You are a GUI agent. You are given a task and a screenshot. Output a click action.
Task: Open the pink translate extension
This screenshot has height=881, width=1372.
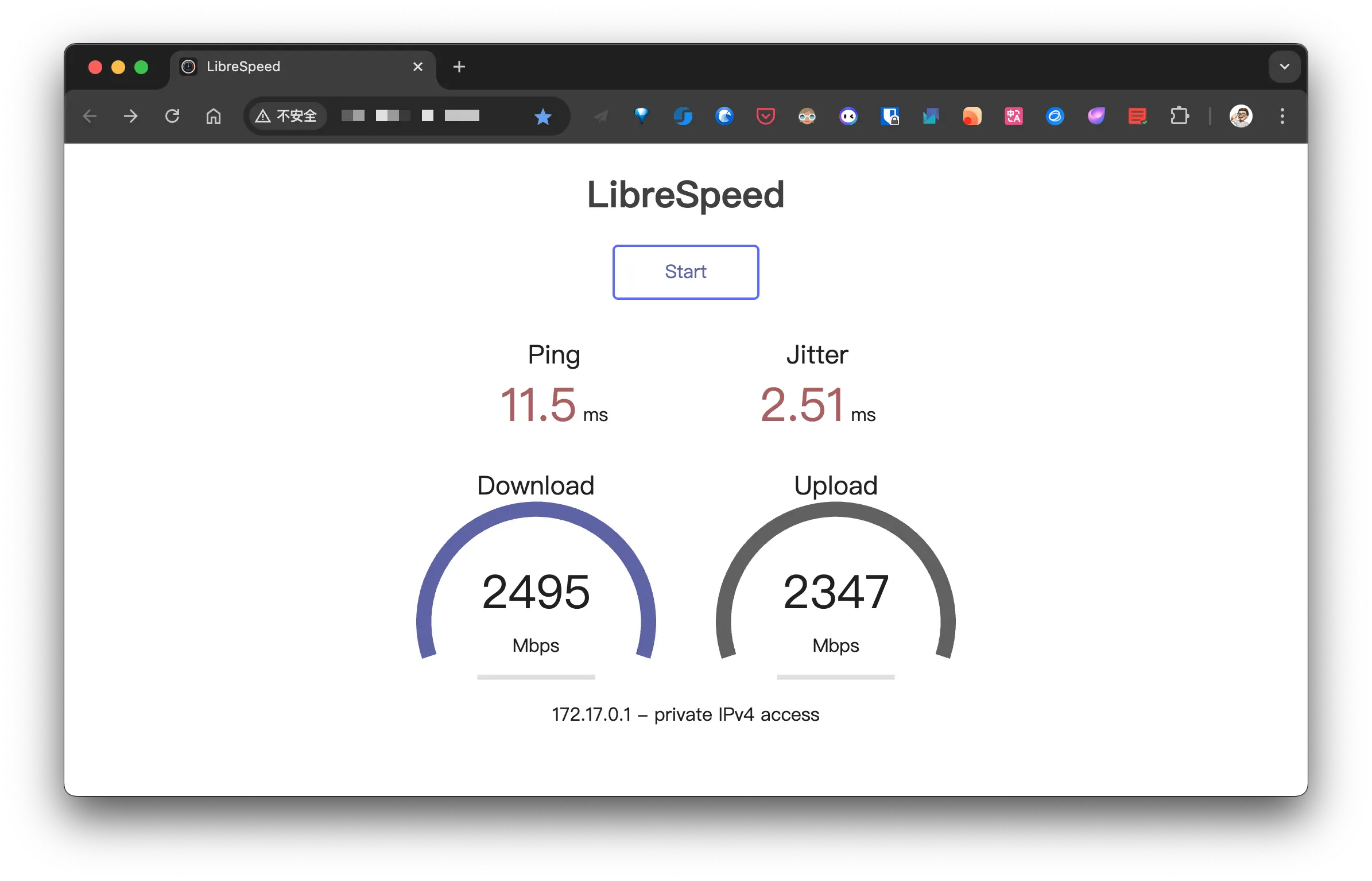point(1013,117)
